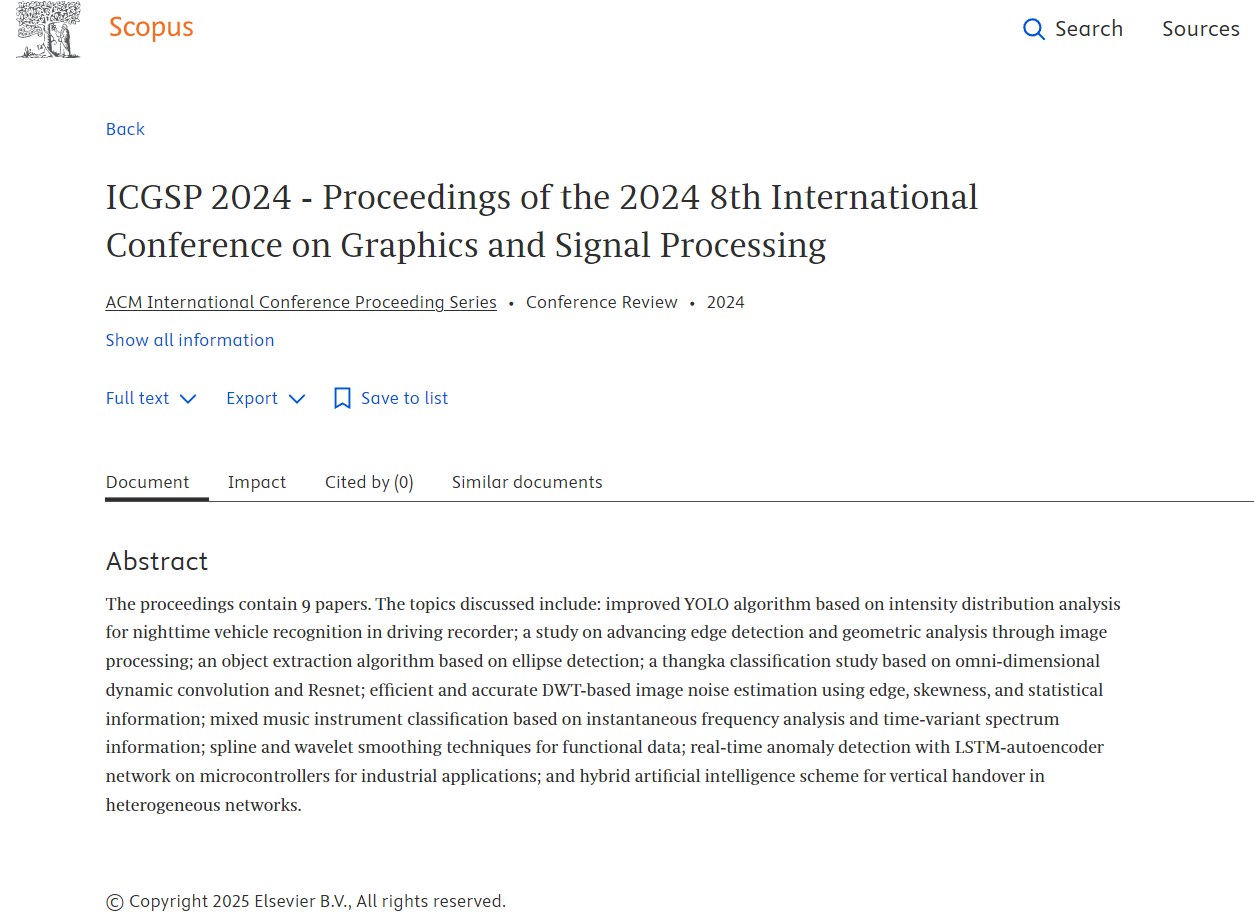Go to Sources
Viewport: 1254px width, 916px height.
1201,29
